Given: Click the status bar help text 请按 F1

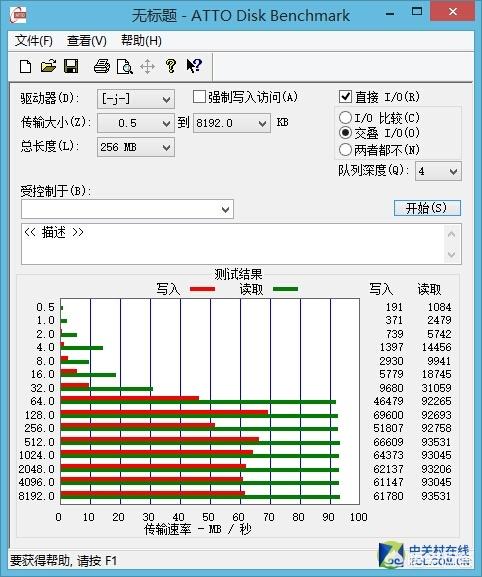Looking at the screenshot, I should 97,561.
